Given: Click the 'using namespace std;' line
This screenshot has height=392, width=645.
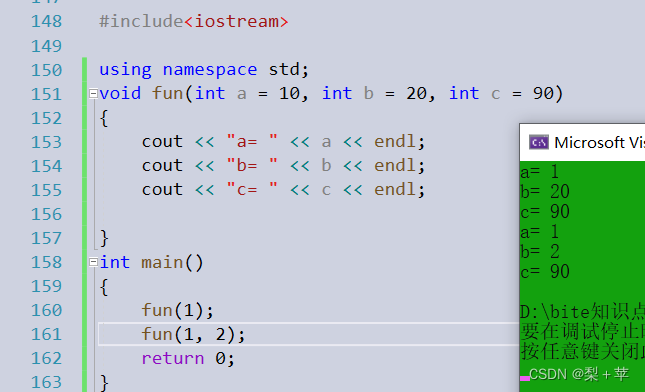Looking at the screenshot, I should click(x=204, y=70).
